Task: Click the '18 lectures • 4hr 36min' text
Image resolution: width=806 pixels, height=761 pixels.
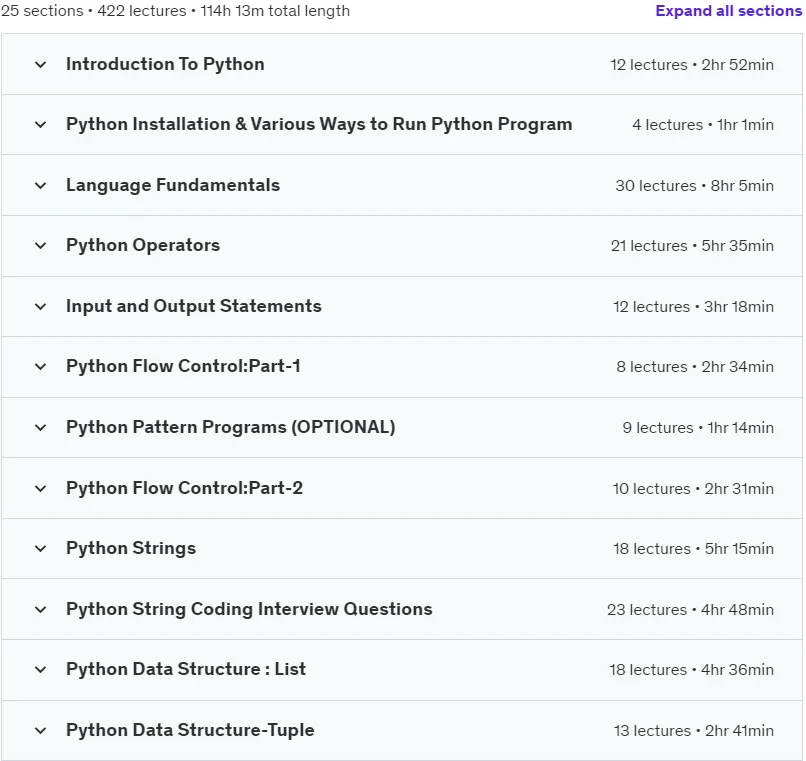Action: [x=691, y=670]
